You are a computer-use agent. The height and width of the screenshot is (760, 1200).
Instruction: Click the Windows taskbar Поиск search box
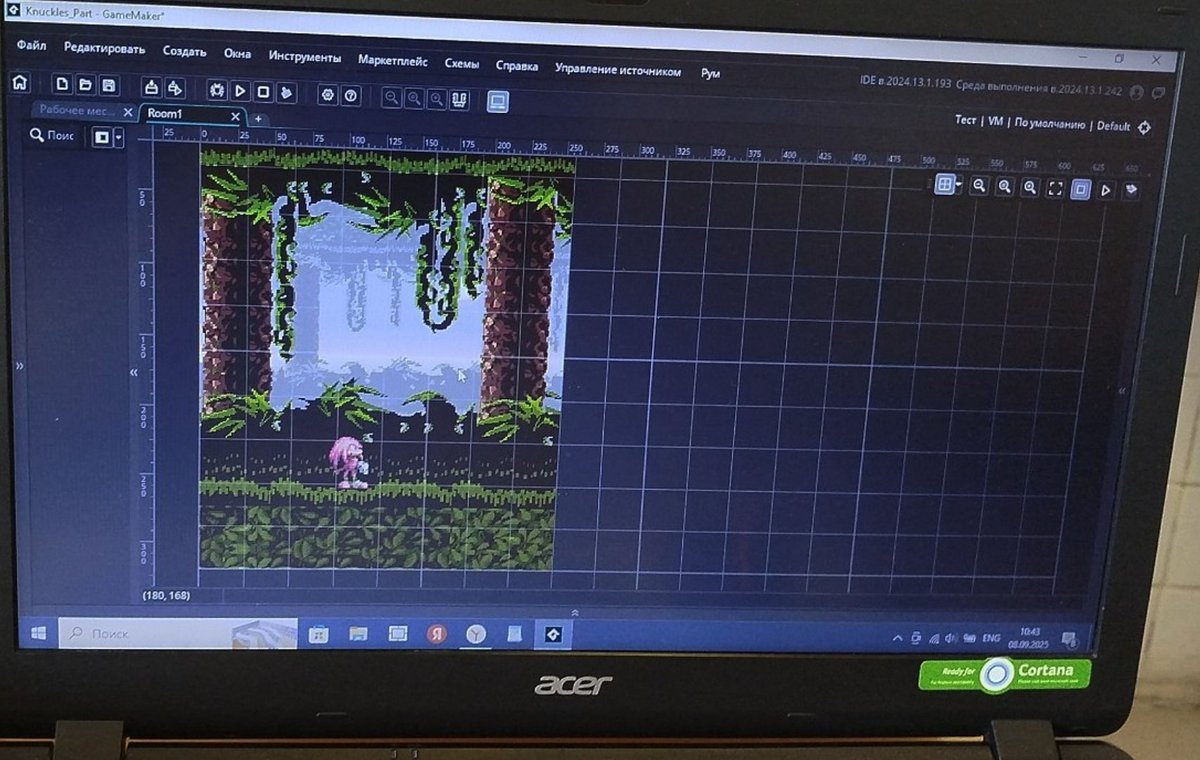(x=178, y=633)
